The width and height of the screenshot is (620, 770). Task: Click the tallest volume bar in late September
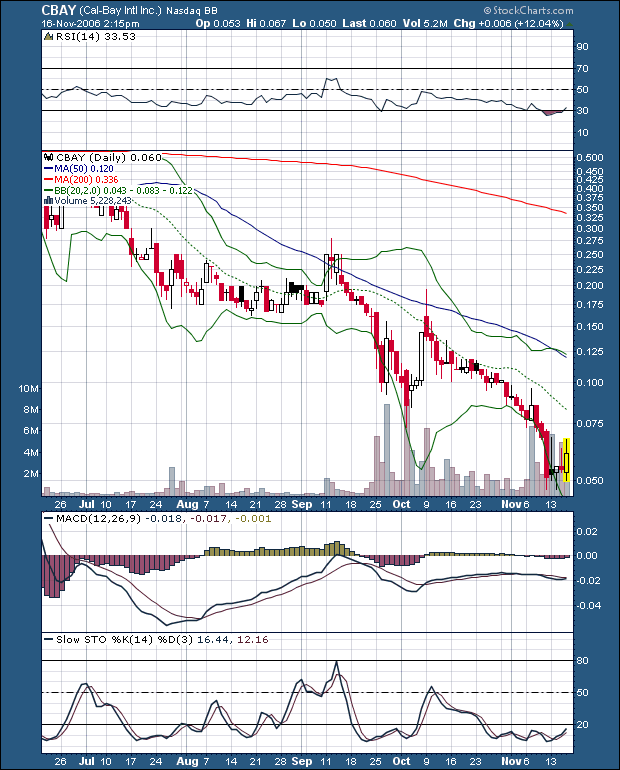[x=386, y=449]
